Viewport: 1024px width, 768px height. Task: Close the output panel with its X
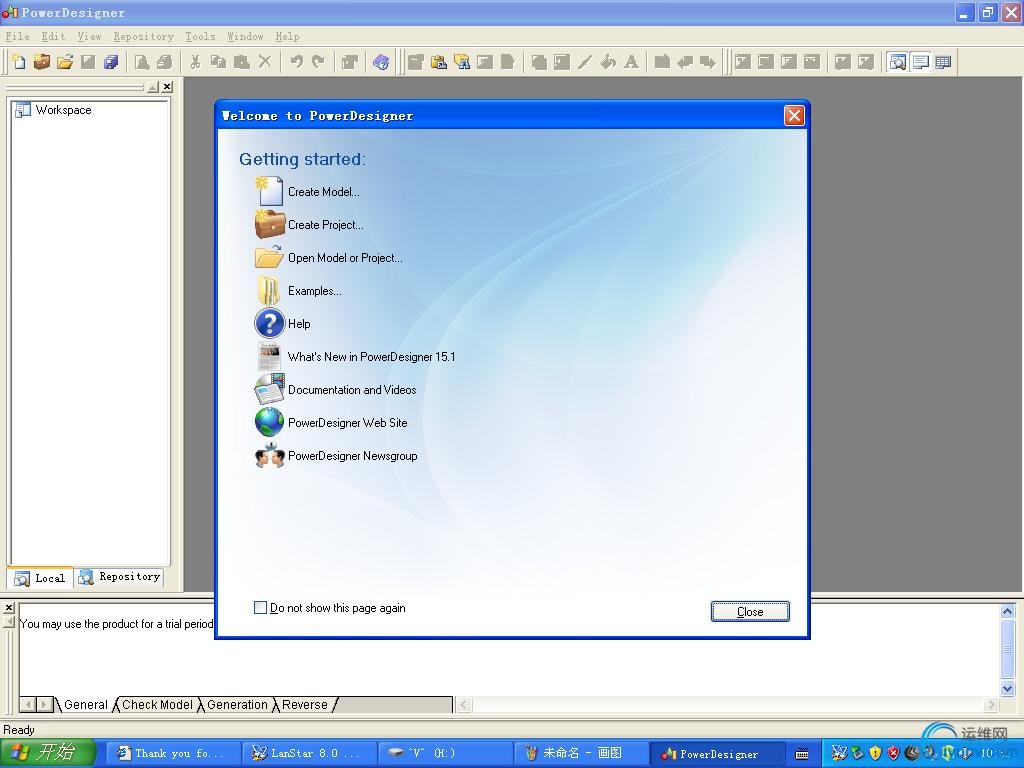click(8, 607)
